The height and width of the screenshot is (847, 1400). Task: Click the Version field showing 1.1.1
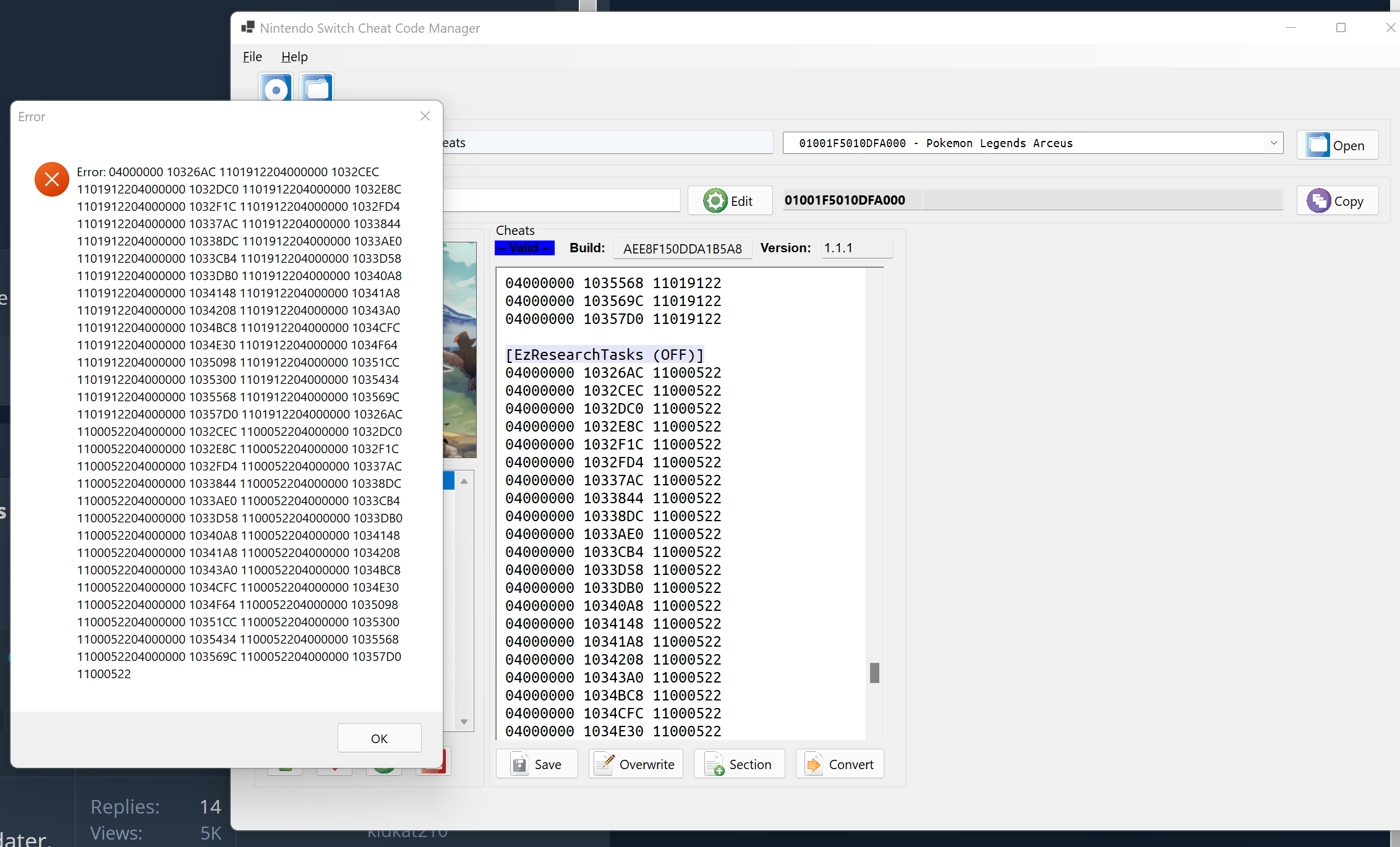click(x=857, y=248)
